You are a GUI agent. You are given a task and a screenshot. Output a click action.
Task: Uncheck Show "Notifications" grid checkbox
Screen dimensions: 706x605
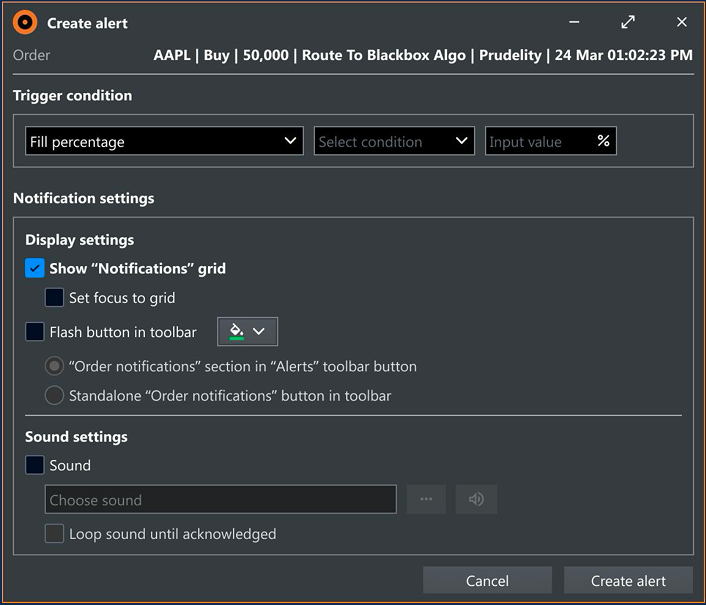click(35, 268)
